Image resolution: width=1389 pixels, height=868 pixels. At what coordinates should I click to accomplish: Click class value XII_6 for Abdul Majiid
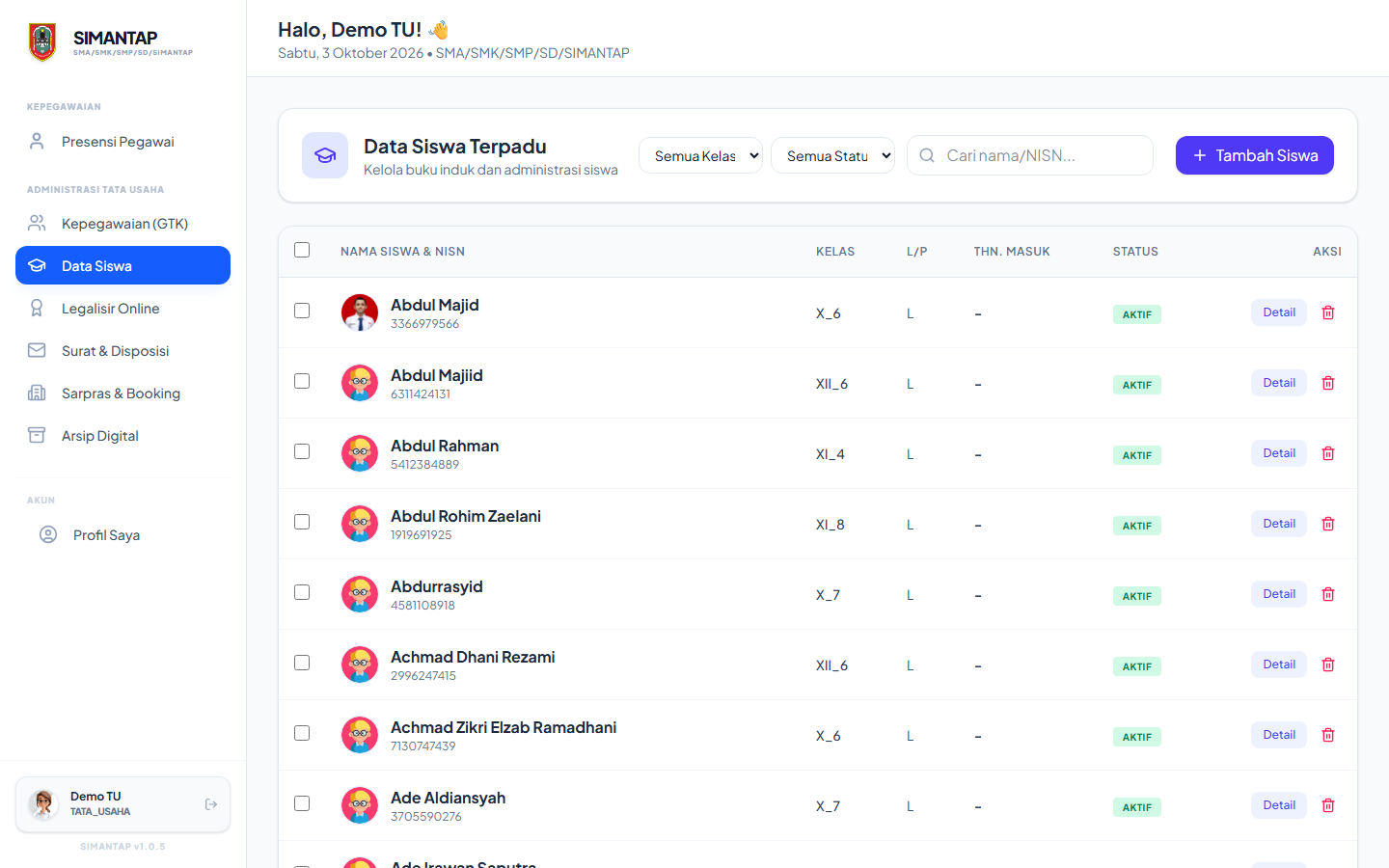tap(831, 384)
